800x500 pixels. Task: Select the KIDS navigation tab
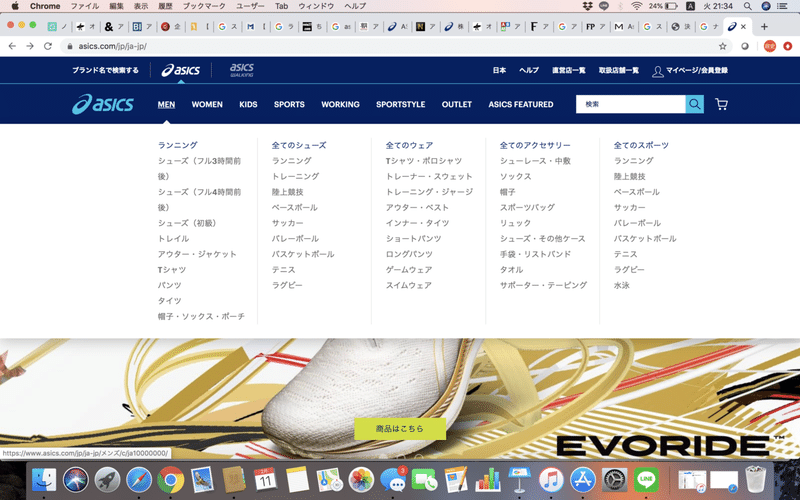tap(248, 104)
